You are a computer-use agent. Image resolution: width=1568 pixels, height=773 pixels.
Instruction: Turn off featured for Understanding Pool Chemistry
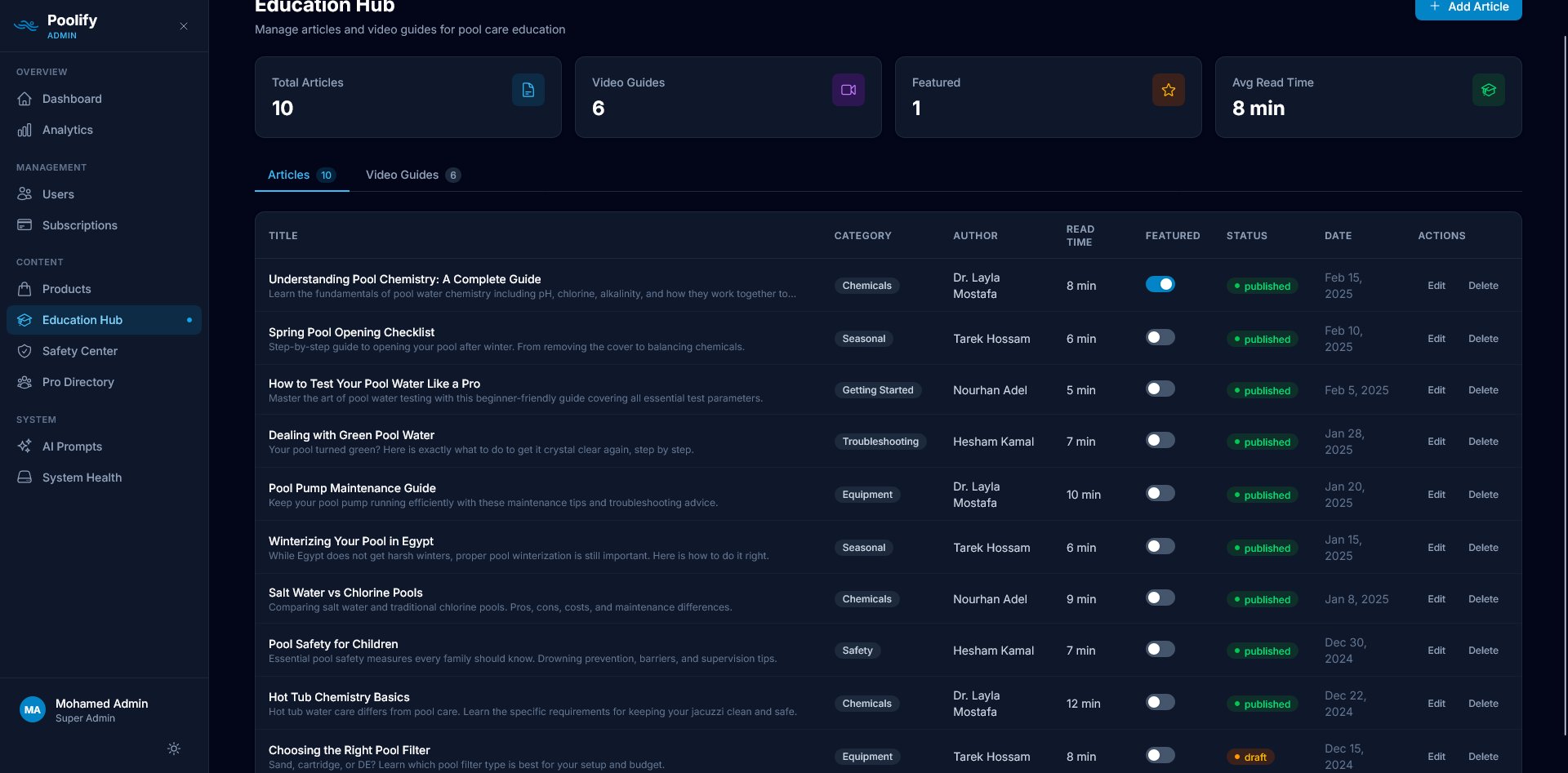pyautogui.click(x=1160, y=284)
